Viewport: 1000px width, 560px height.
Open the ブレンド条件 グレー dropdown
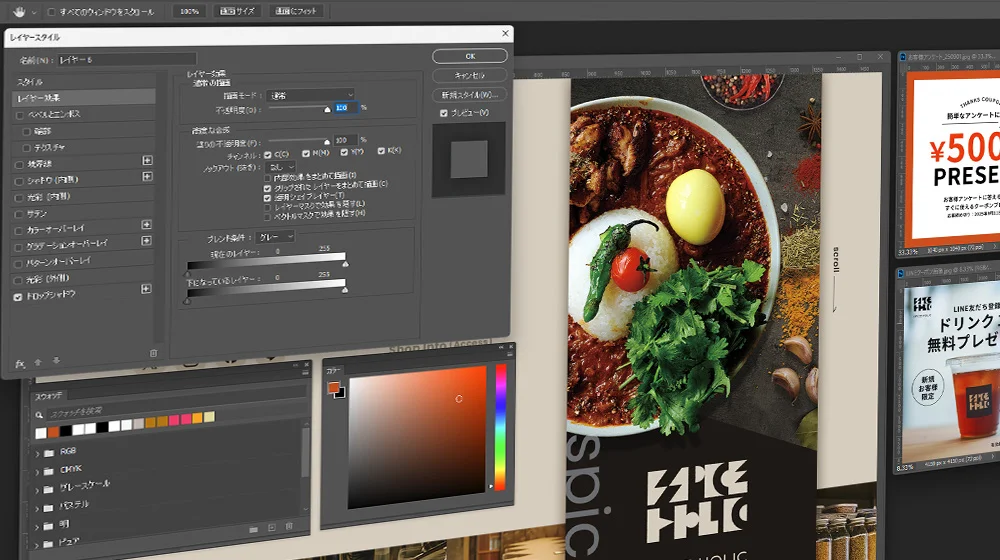[x=275, y=237]
